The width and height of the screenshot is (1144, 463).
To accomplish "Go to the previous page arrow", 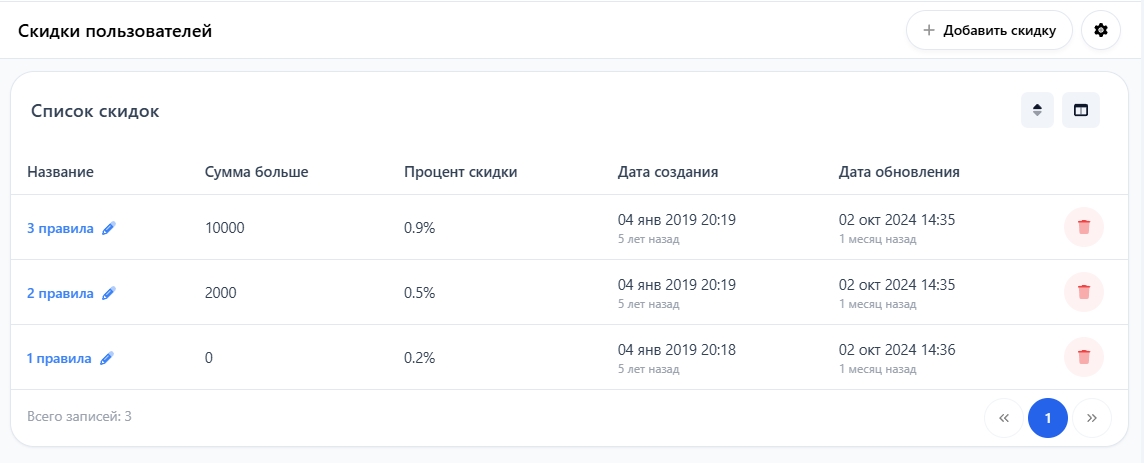I will click(1004, 418).
